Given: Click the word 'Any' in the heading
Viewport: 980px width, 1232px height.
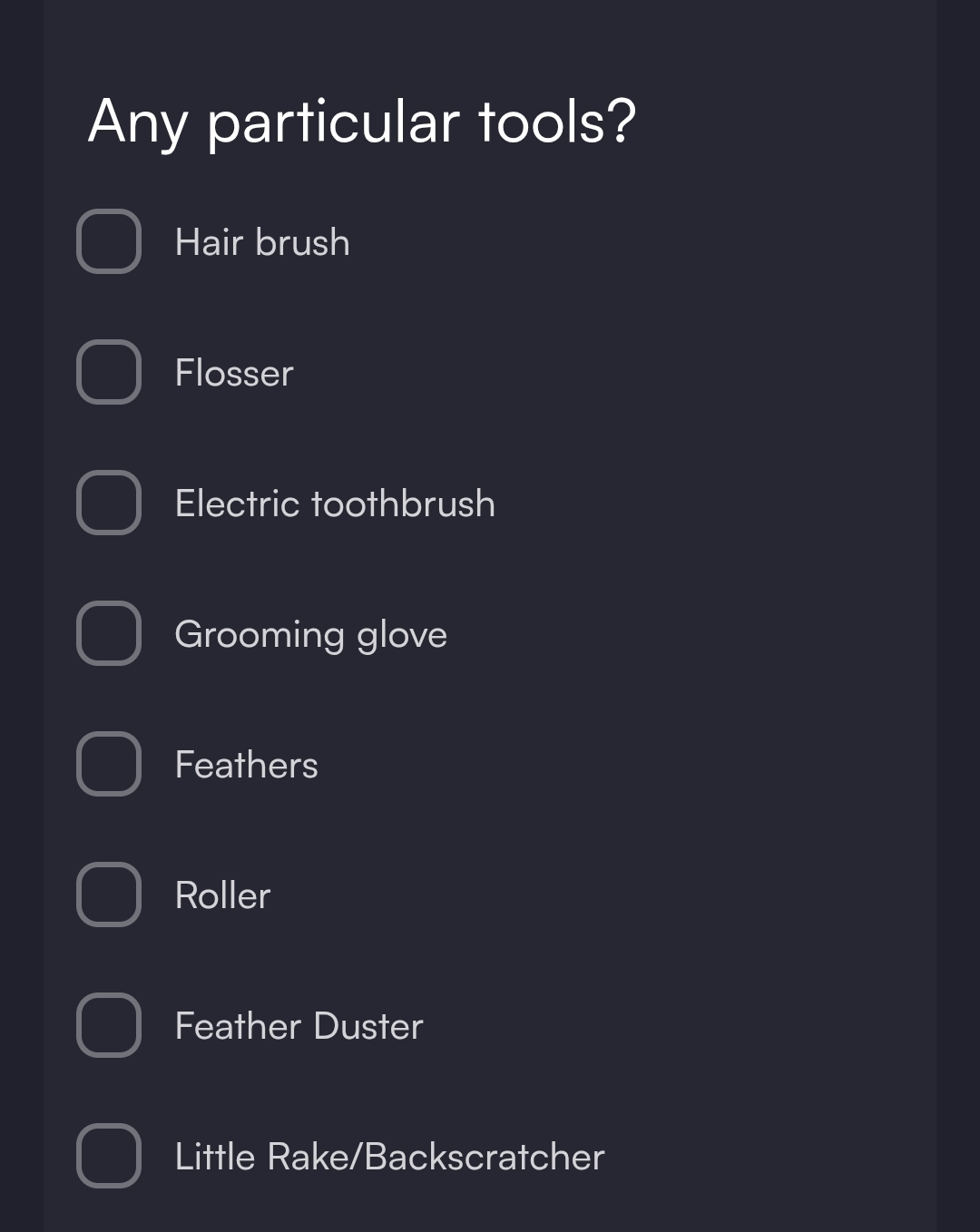Looking at the screenshot, I should coord(137,123).
